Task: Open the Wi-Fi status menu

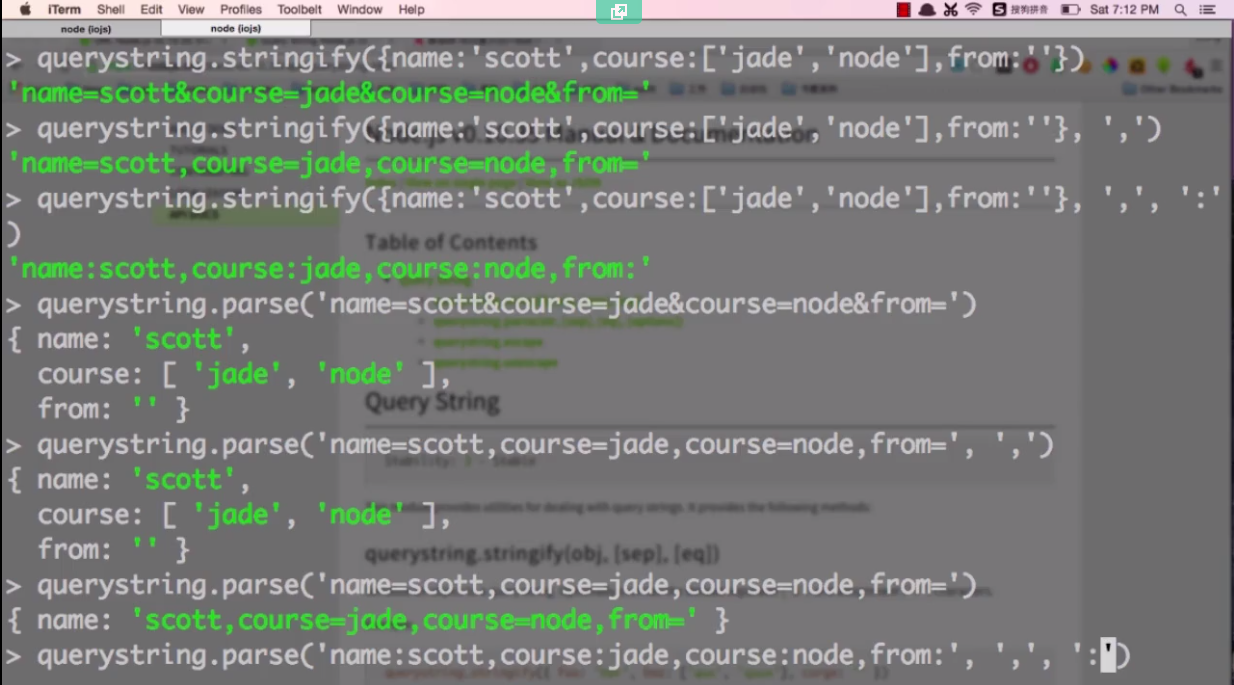Action: tap(972, 9)
